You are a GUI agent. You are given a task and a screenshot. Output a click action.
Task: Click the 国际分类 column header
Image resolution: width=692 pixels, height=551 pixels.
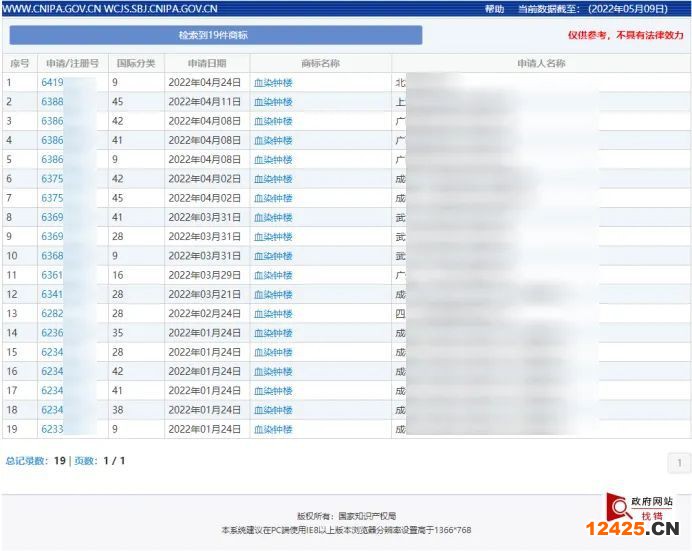[x=135, y=63]
